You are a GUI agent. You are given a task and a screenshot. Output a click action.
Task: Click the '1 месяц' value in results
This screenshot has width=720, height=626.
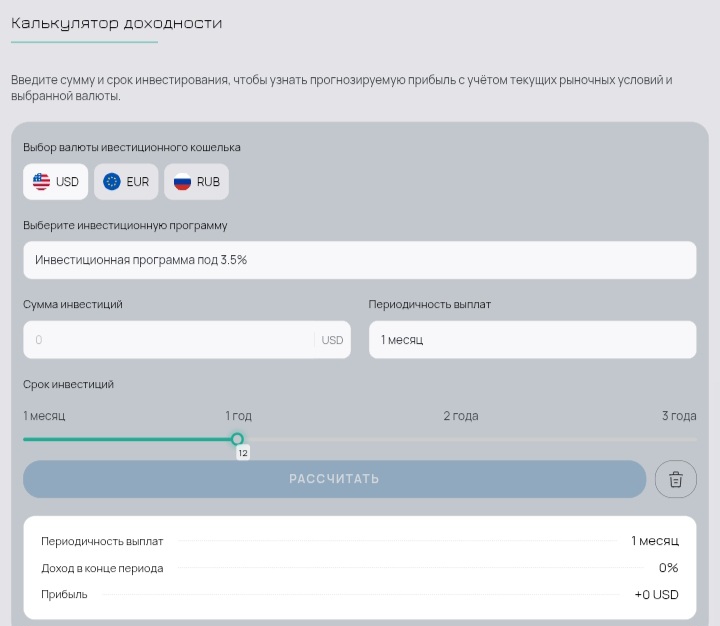coord(654,541)
